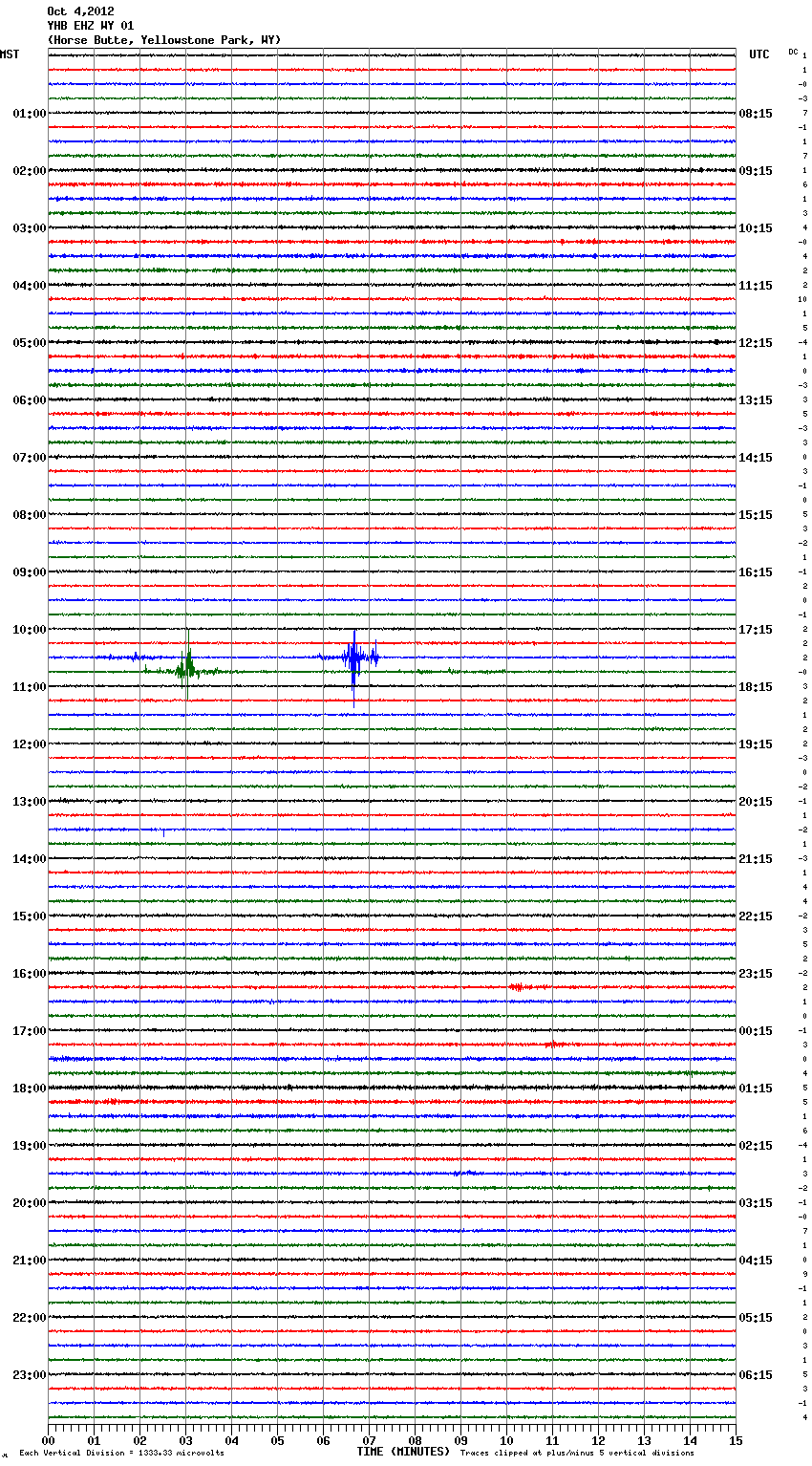Click the 'MST' axis header
The width and height of the screenshot is (812, 1466).
(x=10, y=54)
